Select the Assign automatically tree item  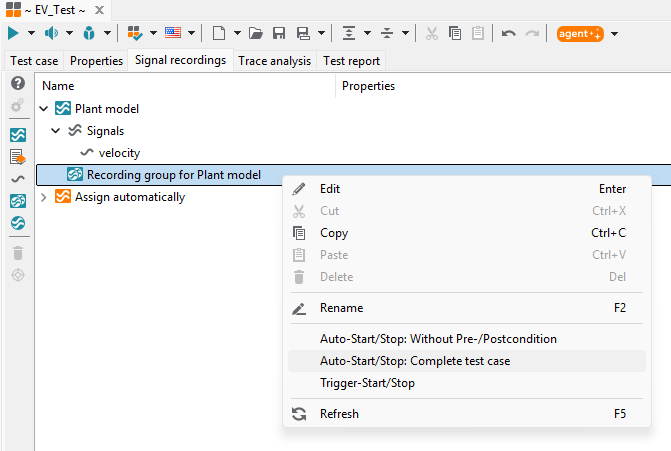pos(130,197)
